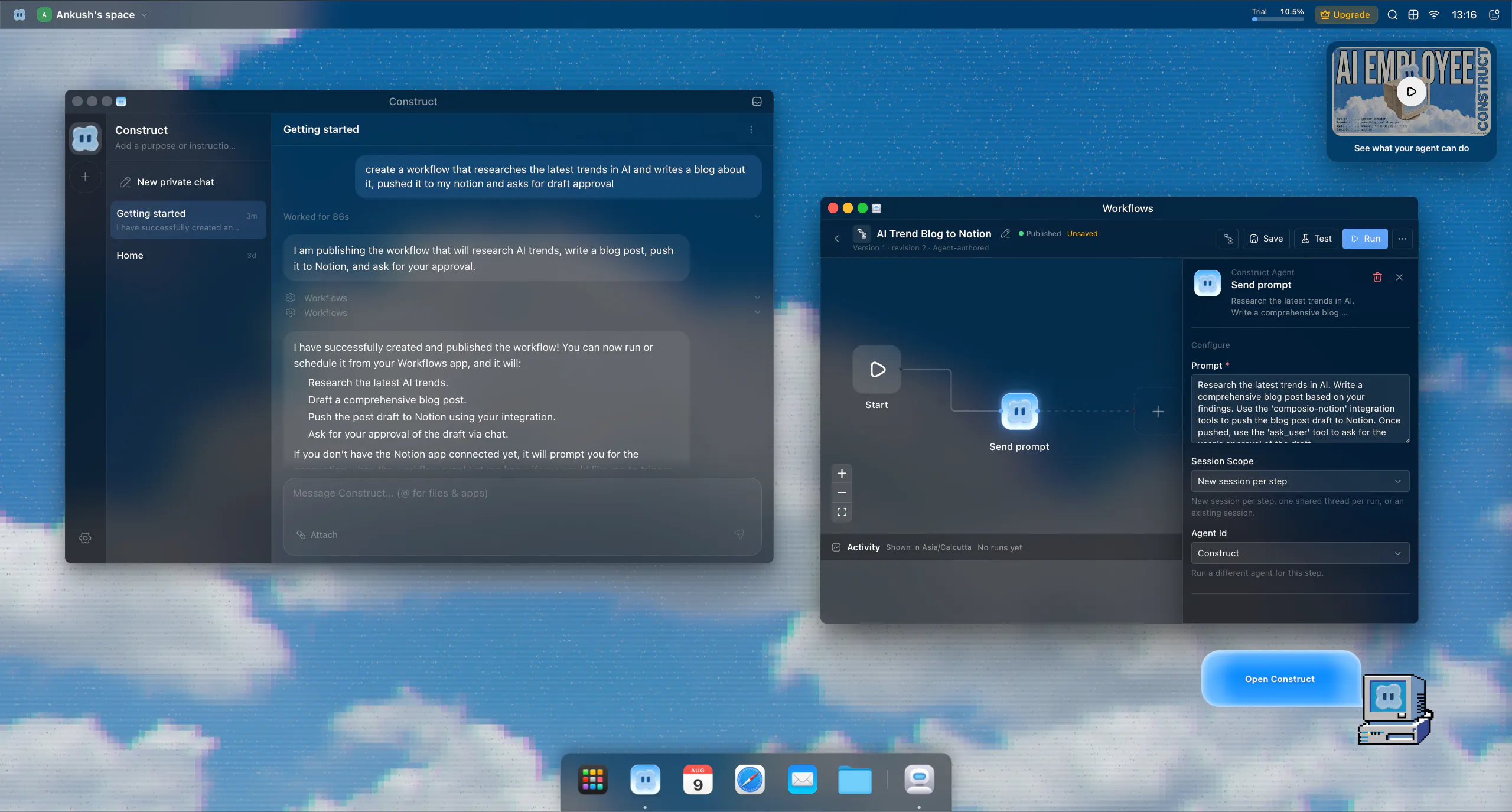This screenshot has width=1512, height=812.
Task: Expand the first Workflows tool call
Action: click(522, 298)
